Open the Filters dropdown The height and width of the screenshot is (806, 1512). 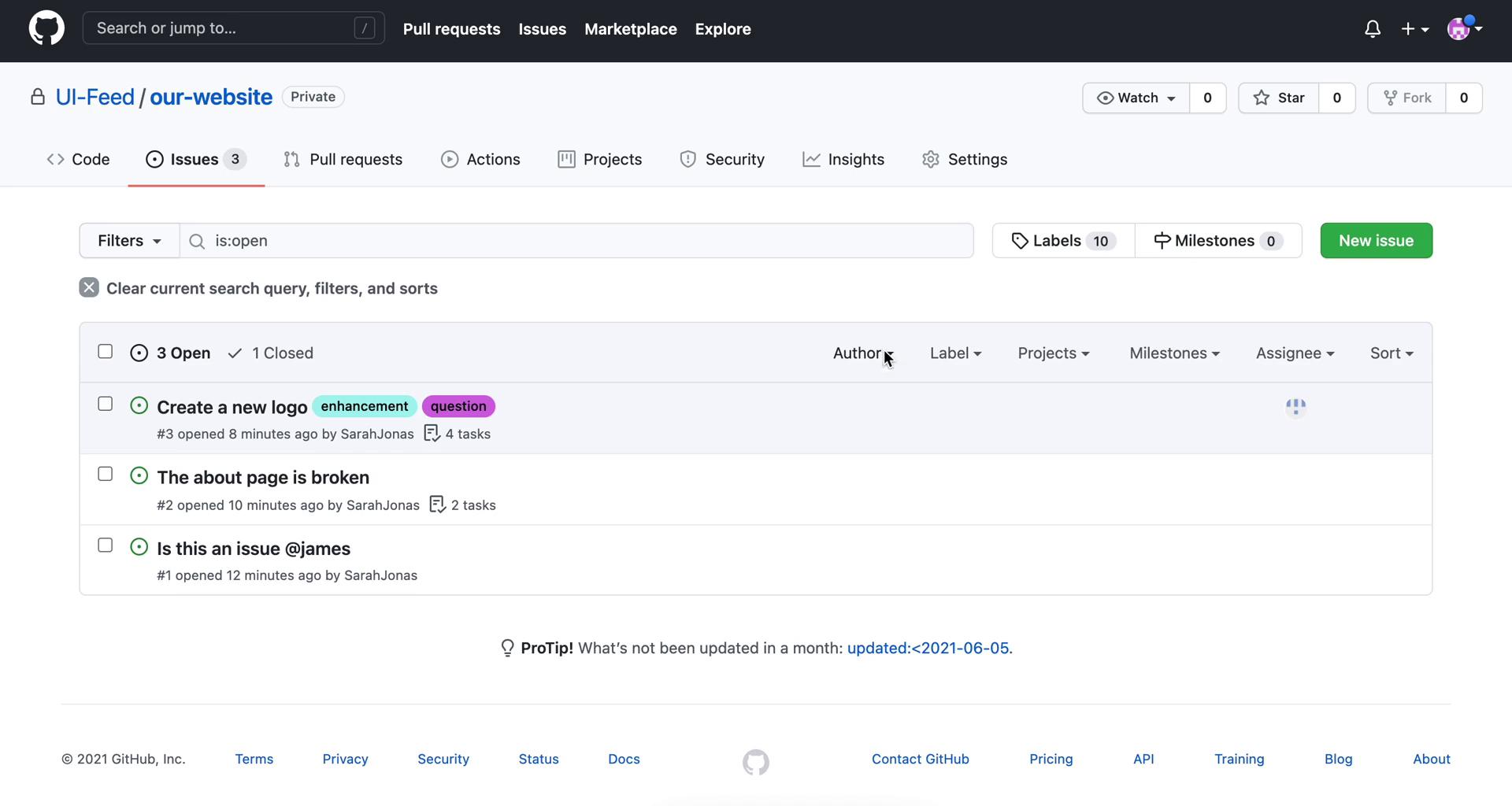coord(129,241)
